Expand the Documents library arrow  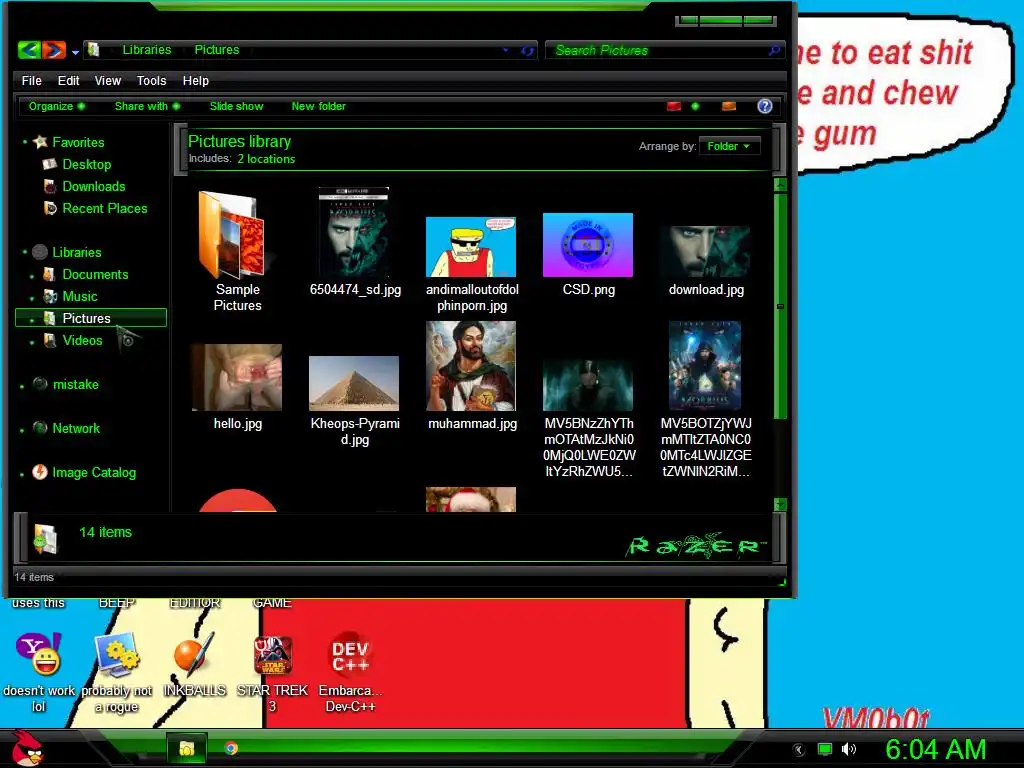(x=32, y=276)
